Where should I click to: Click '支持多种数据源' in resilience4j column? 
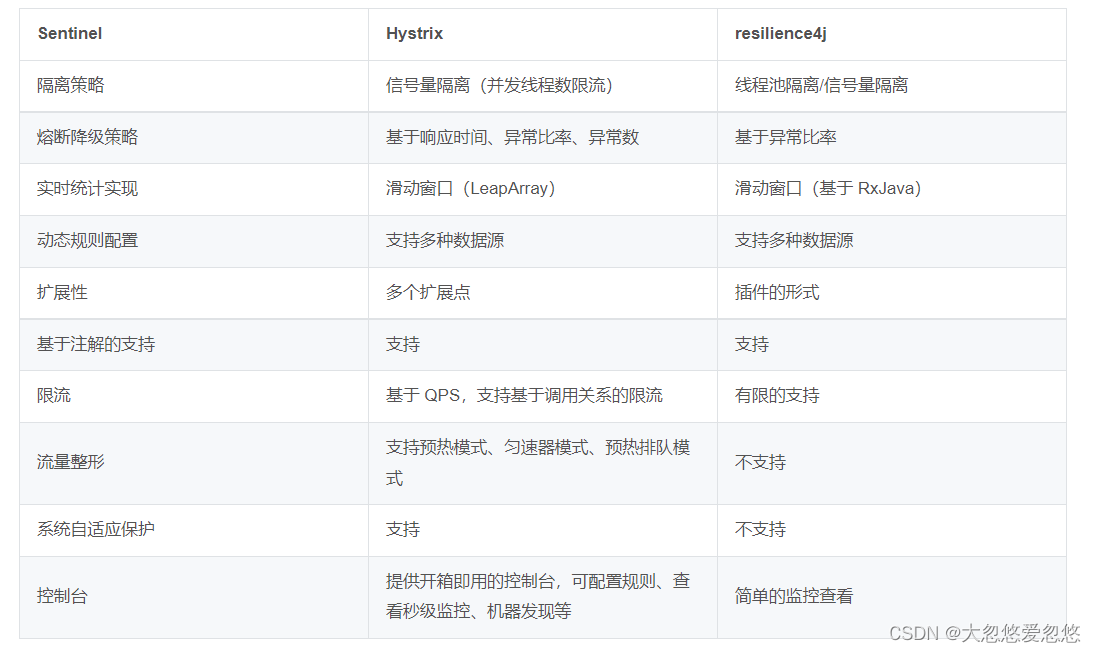793,240
